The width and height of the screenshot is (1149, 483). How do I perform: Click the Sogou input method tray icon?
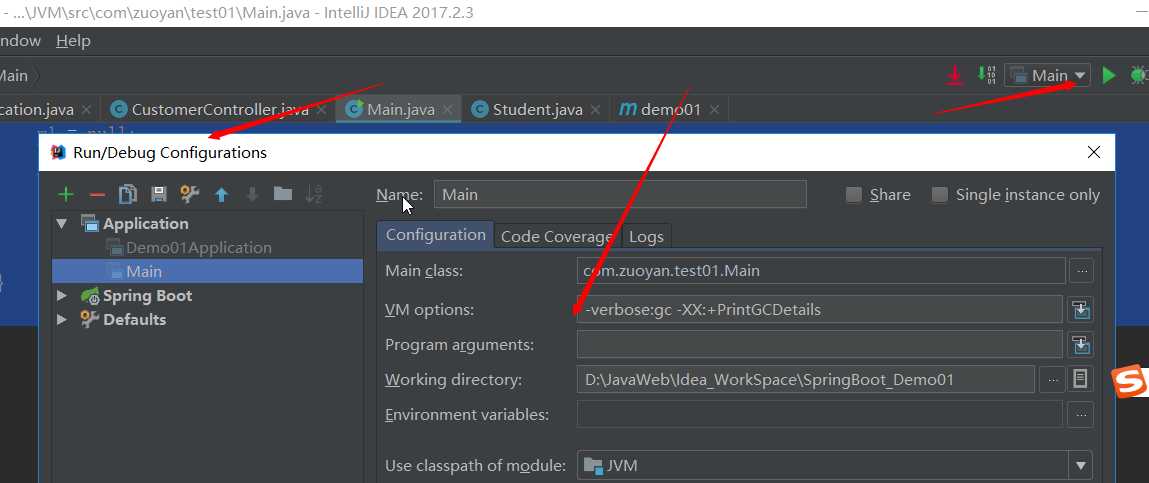point(1129,380)
